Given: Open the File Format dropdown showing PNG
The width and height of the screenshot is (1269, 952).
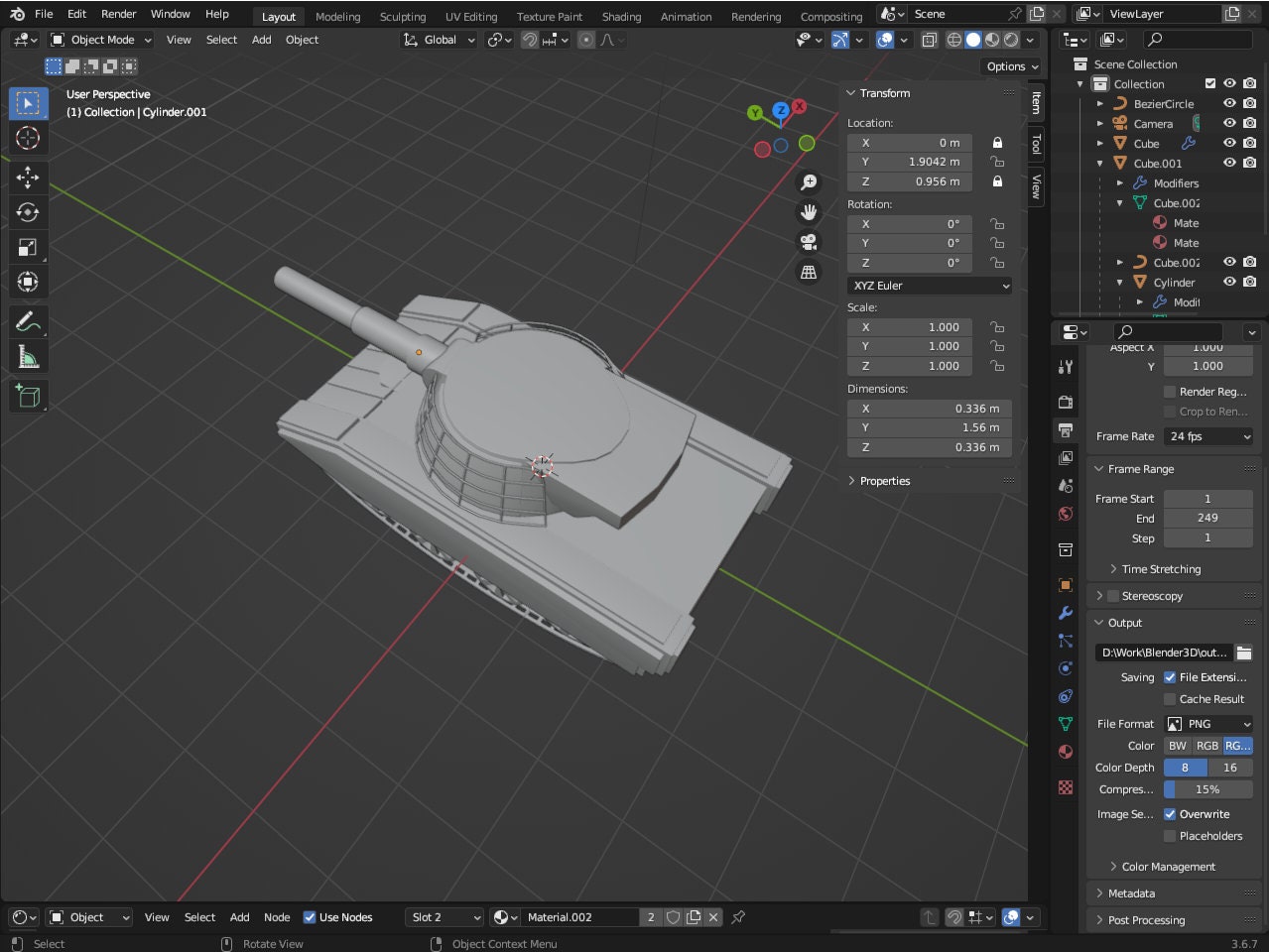Looking at the screenshot, I should tap(1207, 724).
